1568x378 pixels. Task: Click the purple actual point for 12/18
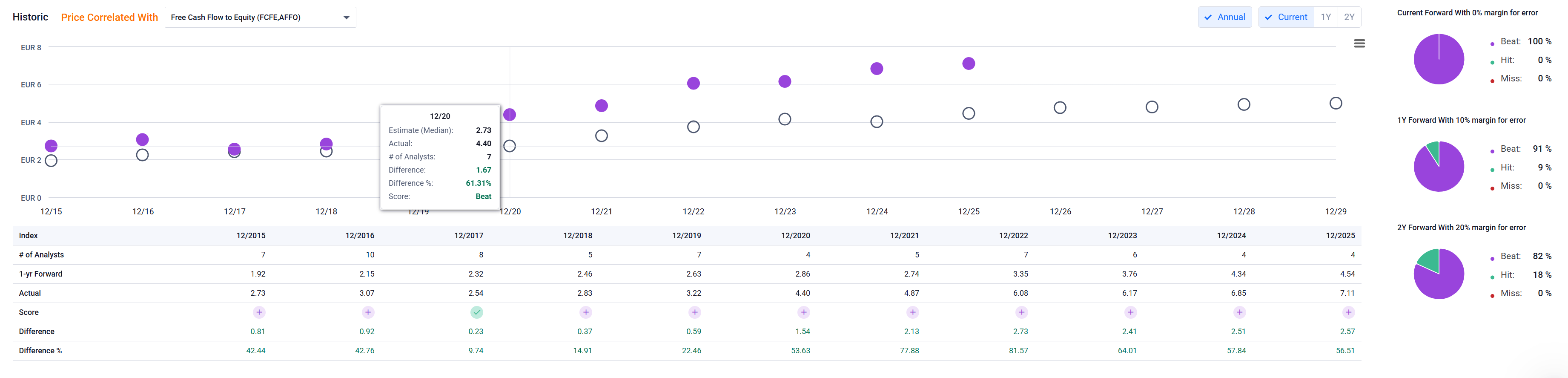326,144
